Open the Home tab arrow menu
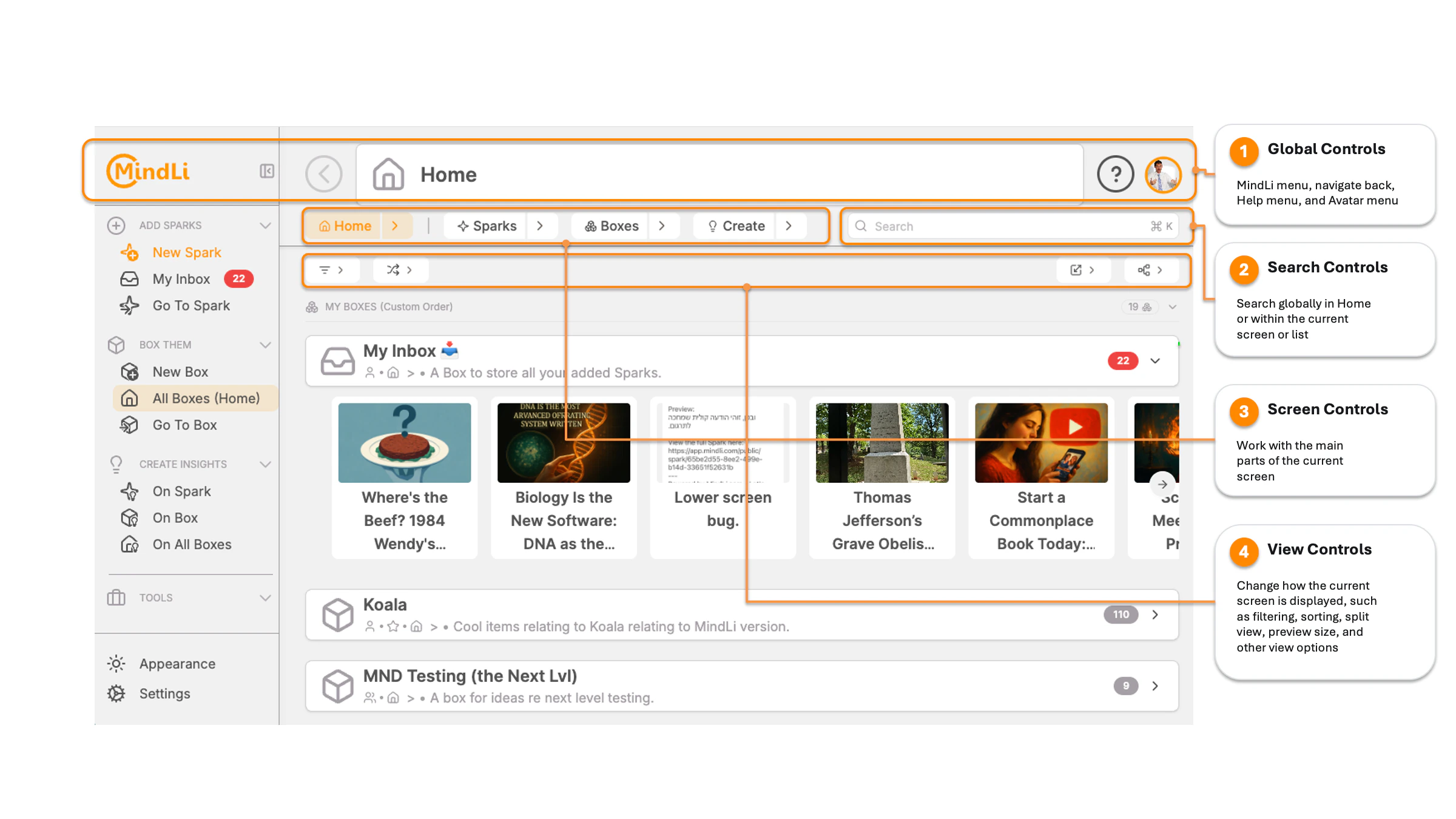 (x=396, y=226)
